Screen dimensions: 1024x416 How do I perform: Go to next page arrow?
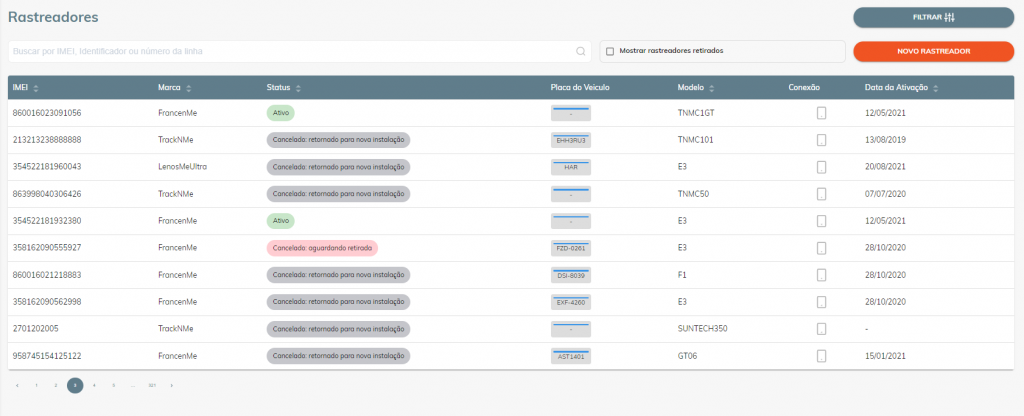point(172,385)
